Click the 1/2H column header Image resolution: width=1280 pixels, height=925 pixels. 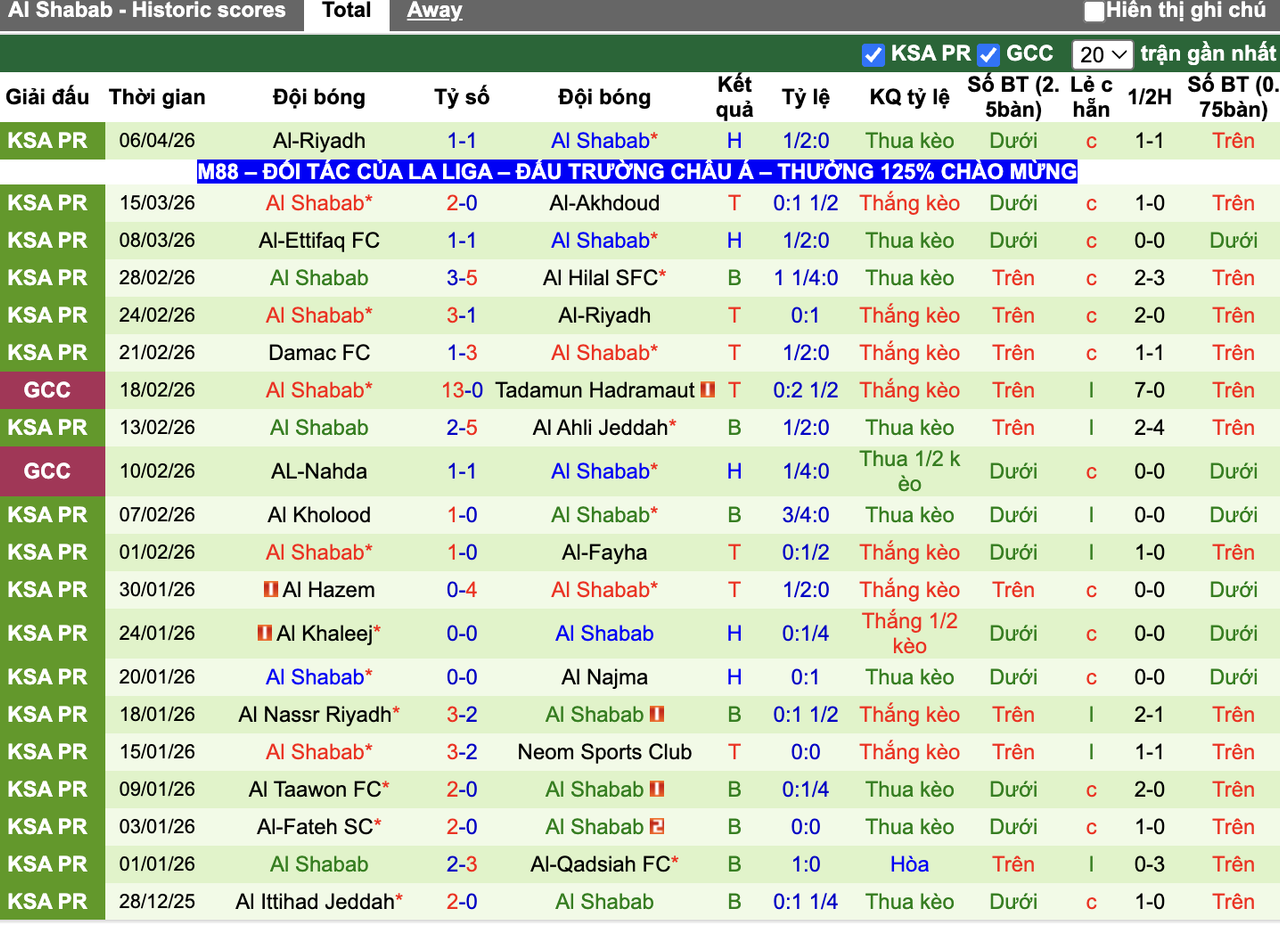click(x=1149, y=97)
